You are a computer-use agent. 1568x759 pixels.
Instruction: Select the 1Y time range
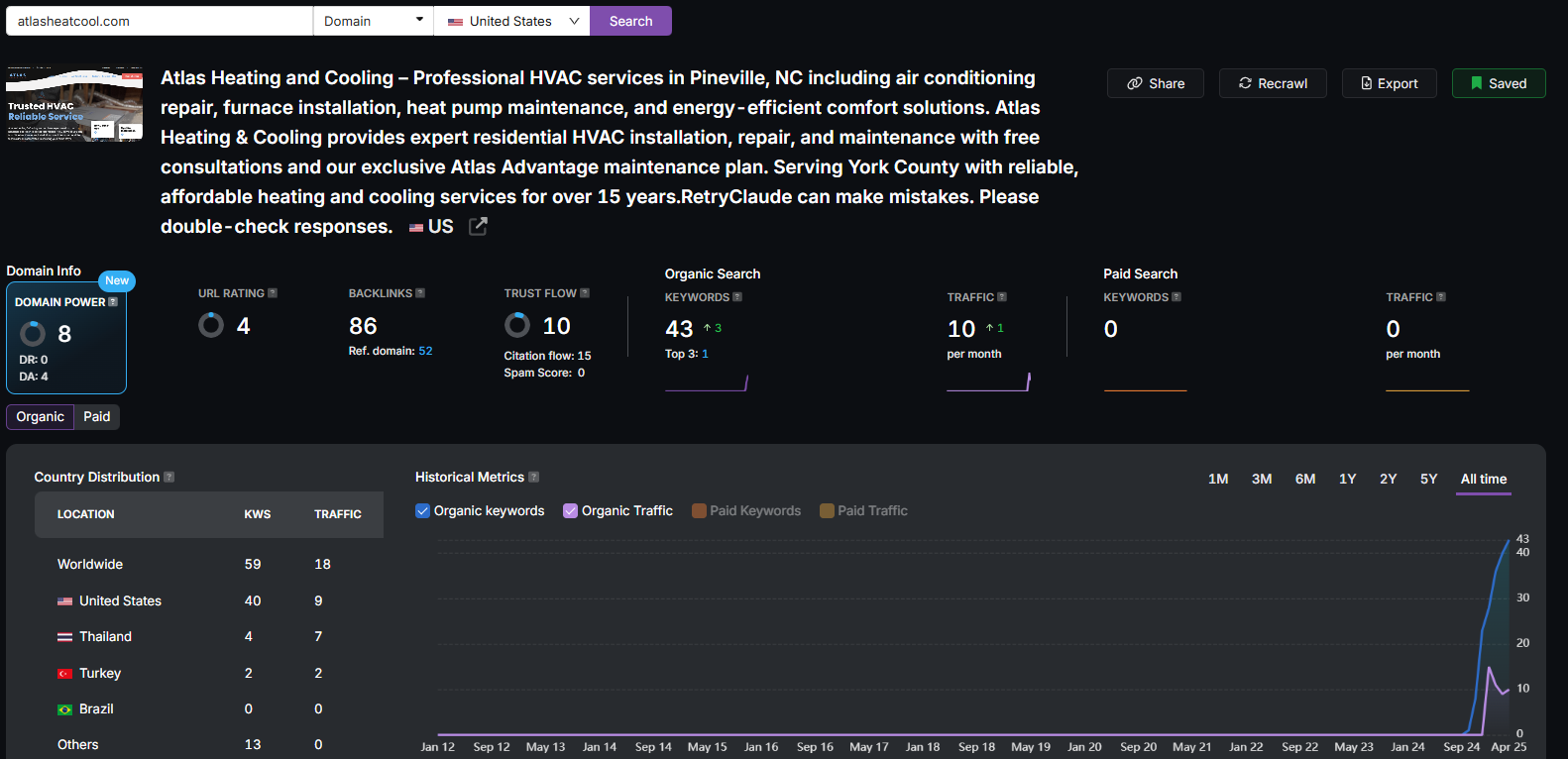[1348, 479]
